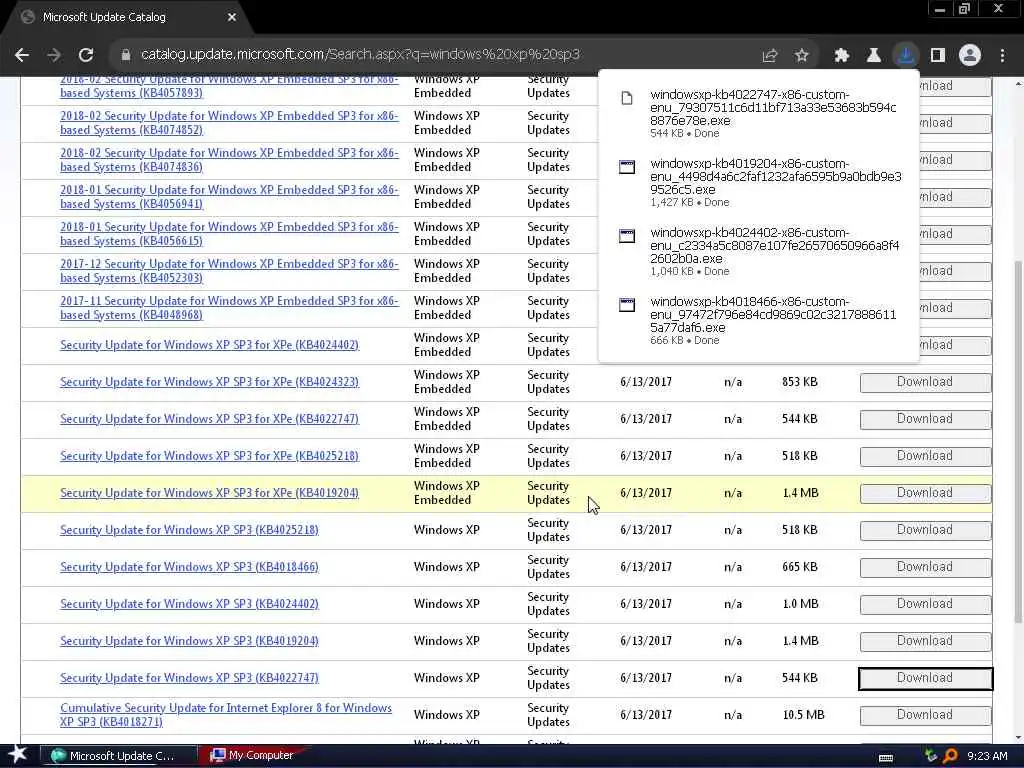The height and width of the screenshot is (768, 1024).
Task: Open the KB4056941 Embedded SP3 update link
Action: click(x=229, y=197)
